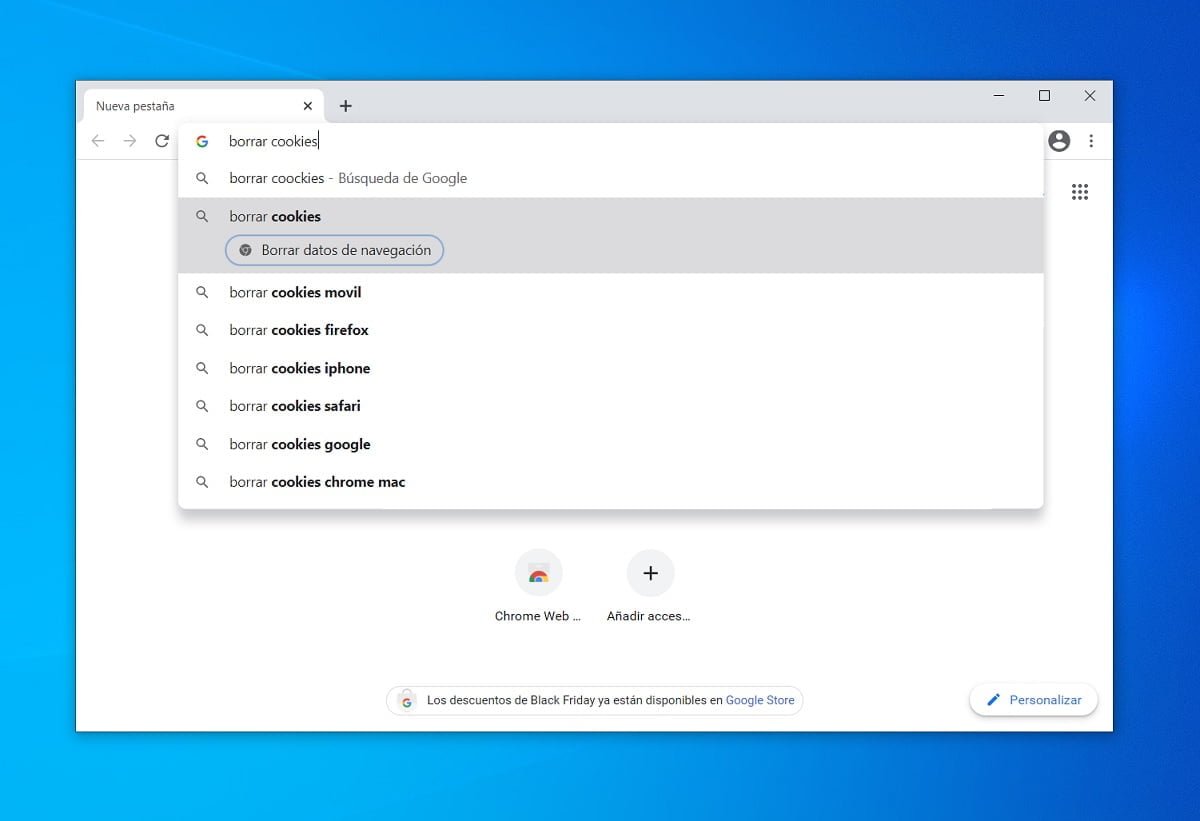1200x821 pixels.
Task: Select suggestion 'borrar cookies chrome mac'
Action: (x=611, y=482)
